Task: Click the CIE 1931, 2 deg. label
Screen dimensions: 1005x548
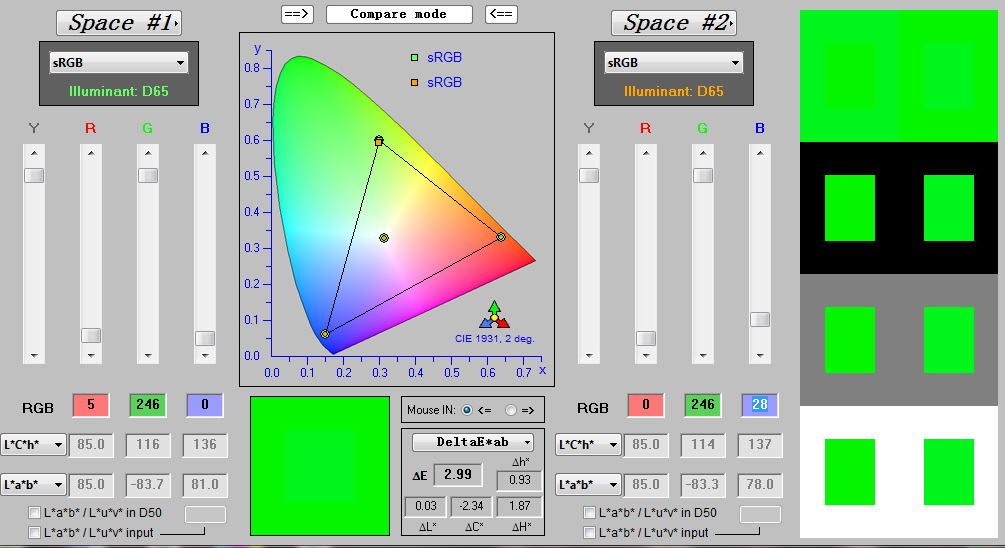Action: click(x=495, y=339)
